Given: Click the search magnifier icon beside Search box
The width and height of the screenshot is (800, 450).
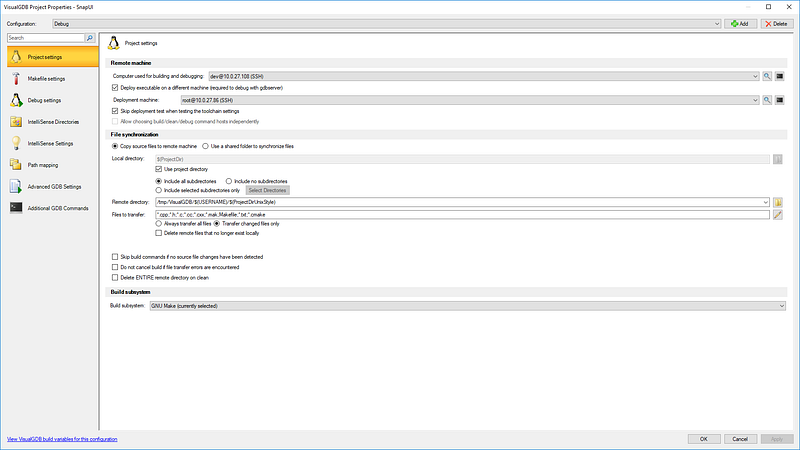Looking at the screenshot, I should coord(90,38).
